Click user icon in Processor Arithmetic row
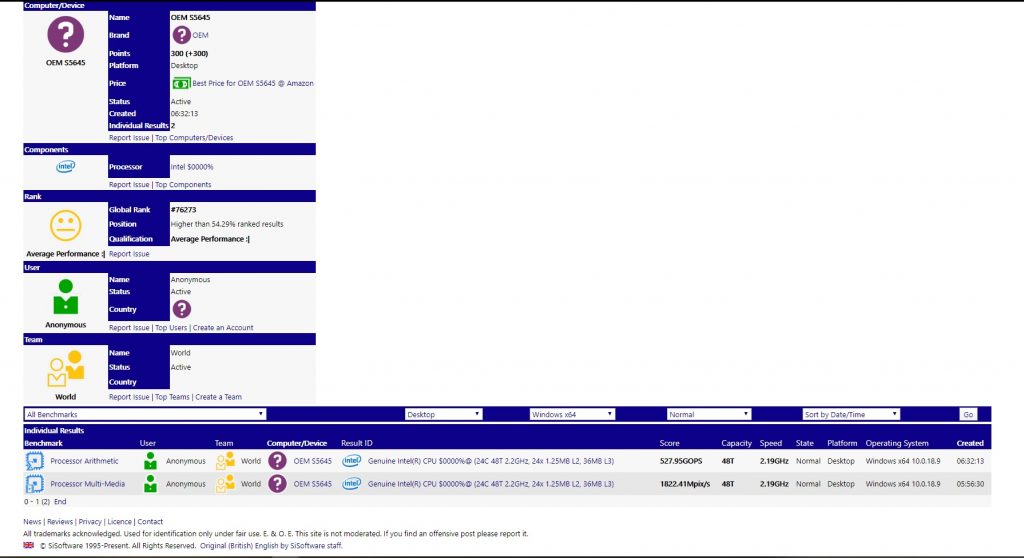 click(x=150, y=461)
